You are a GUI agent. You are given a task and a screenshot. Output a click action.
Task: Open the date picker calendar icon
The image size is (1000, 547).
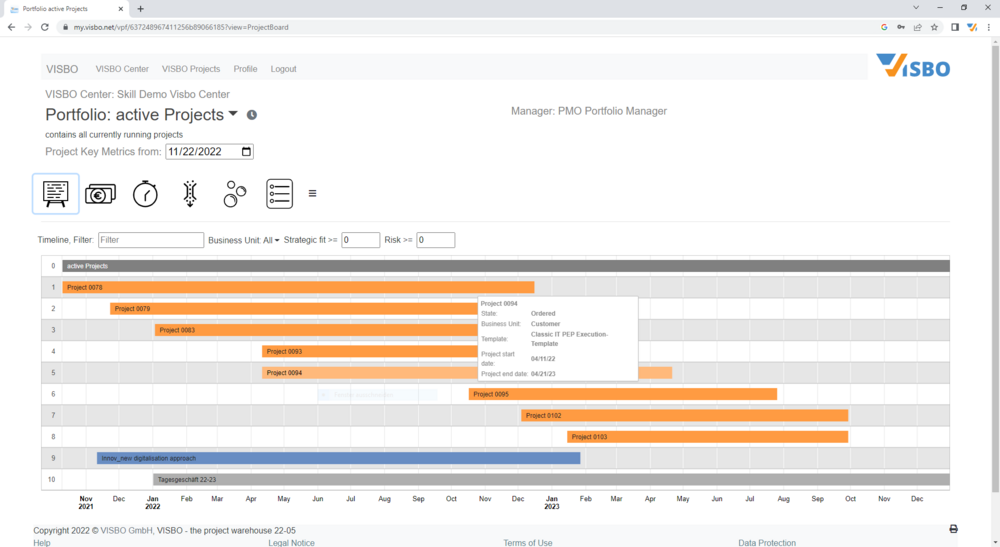[x=247, y=152]
